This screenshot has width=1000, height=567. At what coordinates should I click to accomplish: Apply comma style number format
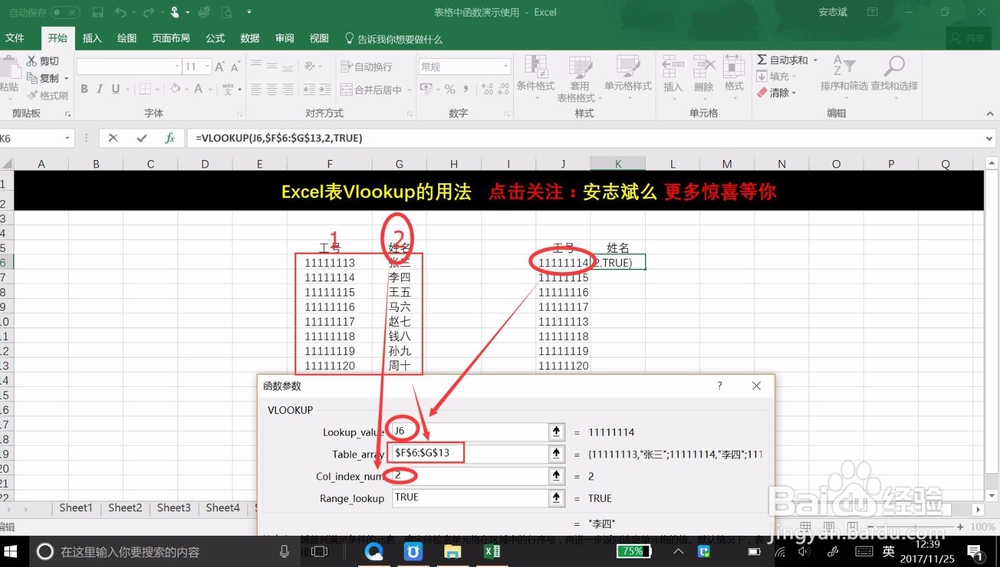click(466, 89)
